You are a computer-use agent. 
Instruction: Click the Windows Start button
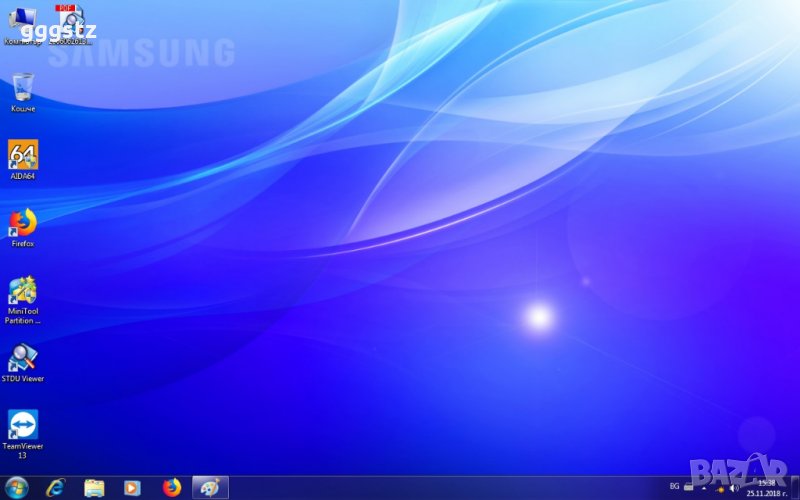(x=17, y=487)
